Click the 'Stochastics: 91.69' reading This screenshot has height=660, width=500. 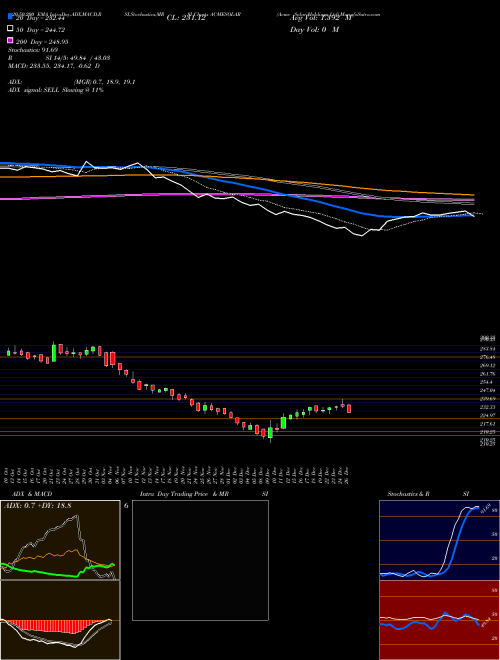(33, 50)
